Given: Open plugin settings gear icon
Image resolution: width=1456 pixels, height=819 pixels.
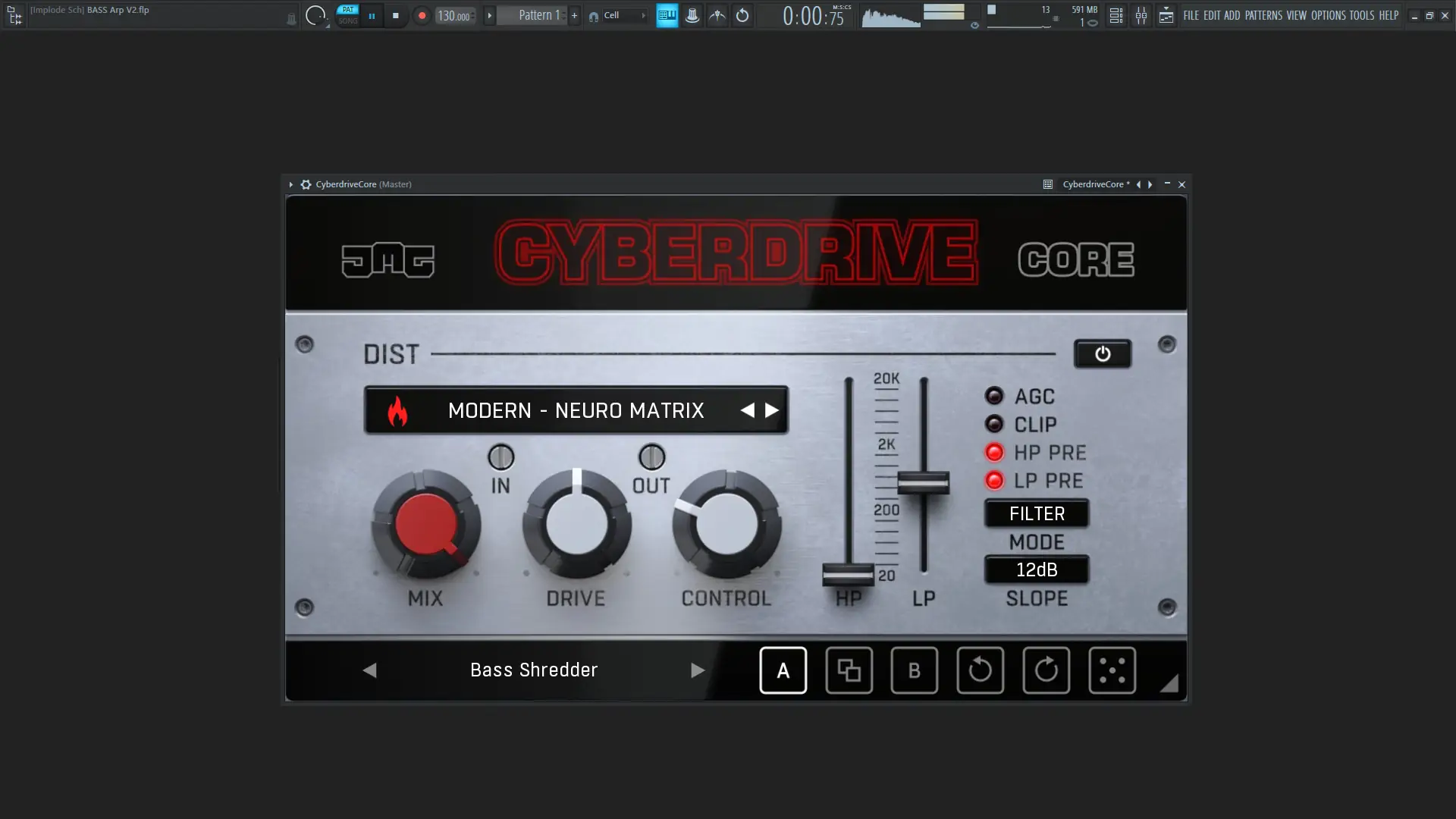Looking at the screenshot, I should pos(306,184).
